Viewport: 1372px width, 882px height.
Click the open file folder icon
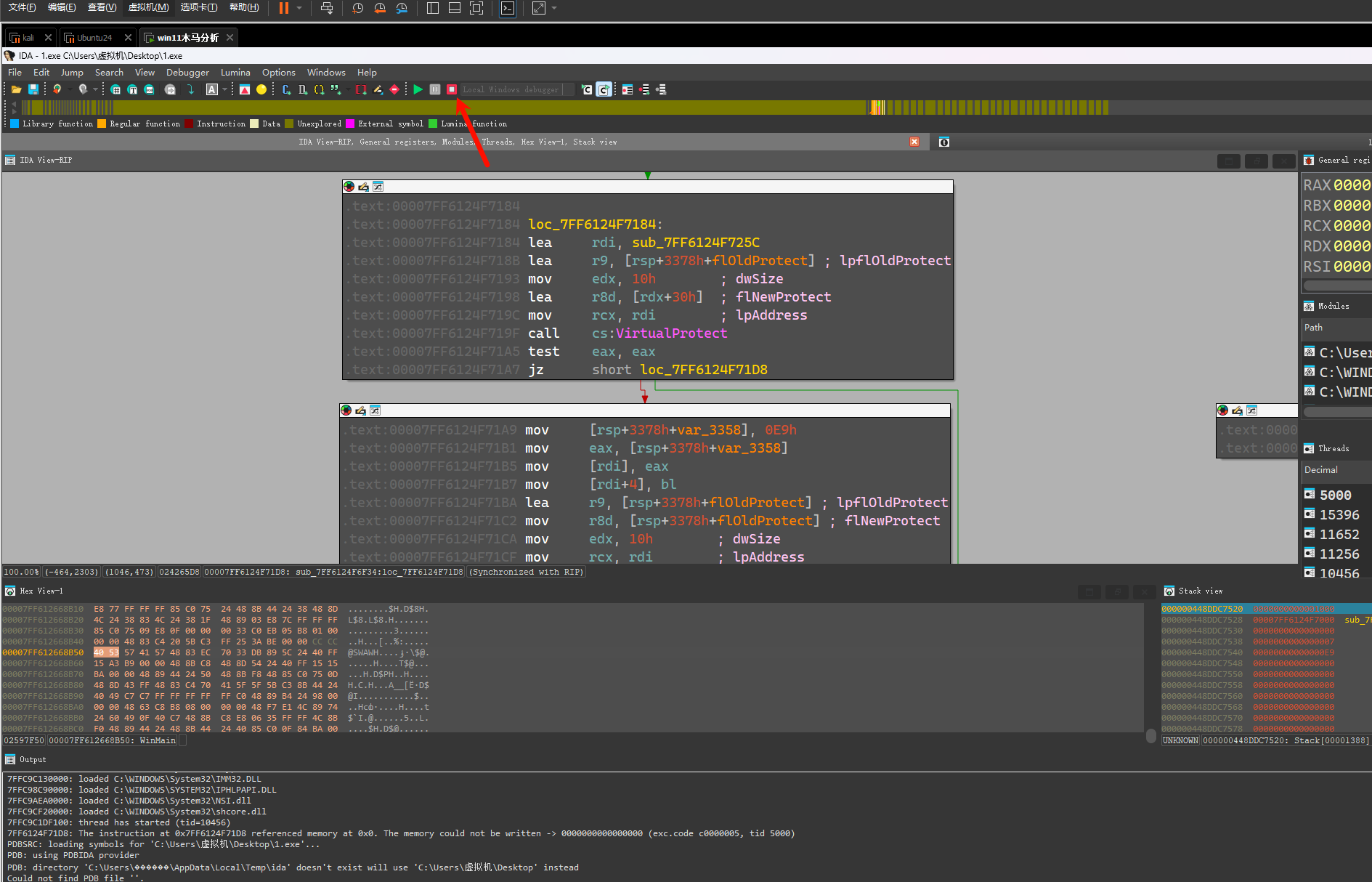pos(16,89)
